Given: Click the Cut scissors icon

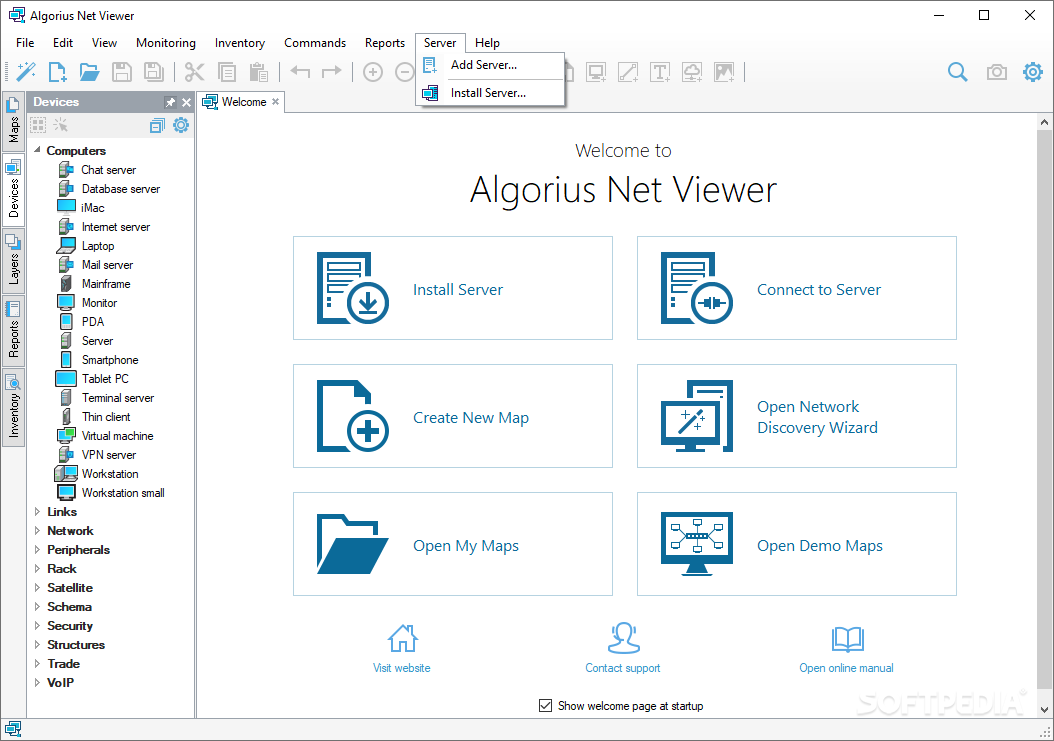Looking at the screenshot, I should click(x=194, y=71).
